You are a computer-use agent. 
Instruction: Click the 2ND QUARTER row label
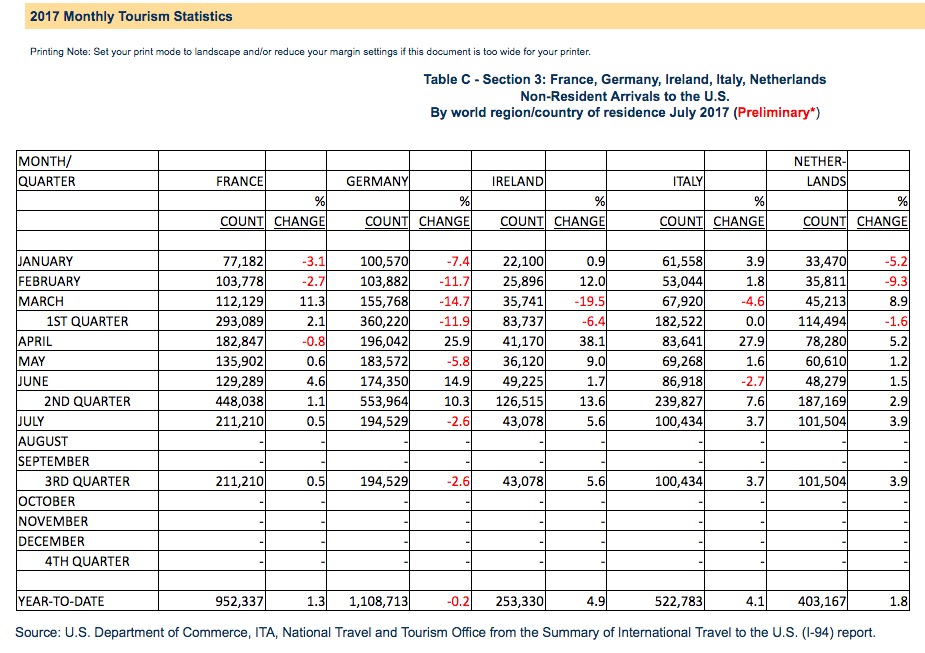point(87,402)
